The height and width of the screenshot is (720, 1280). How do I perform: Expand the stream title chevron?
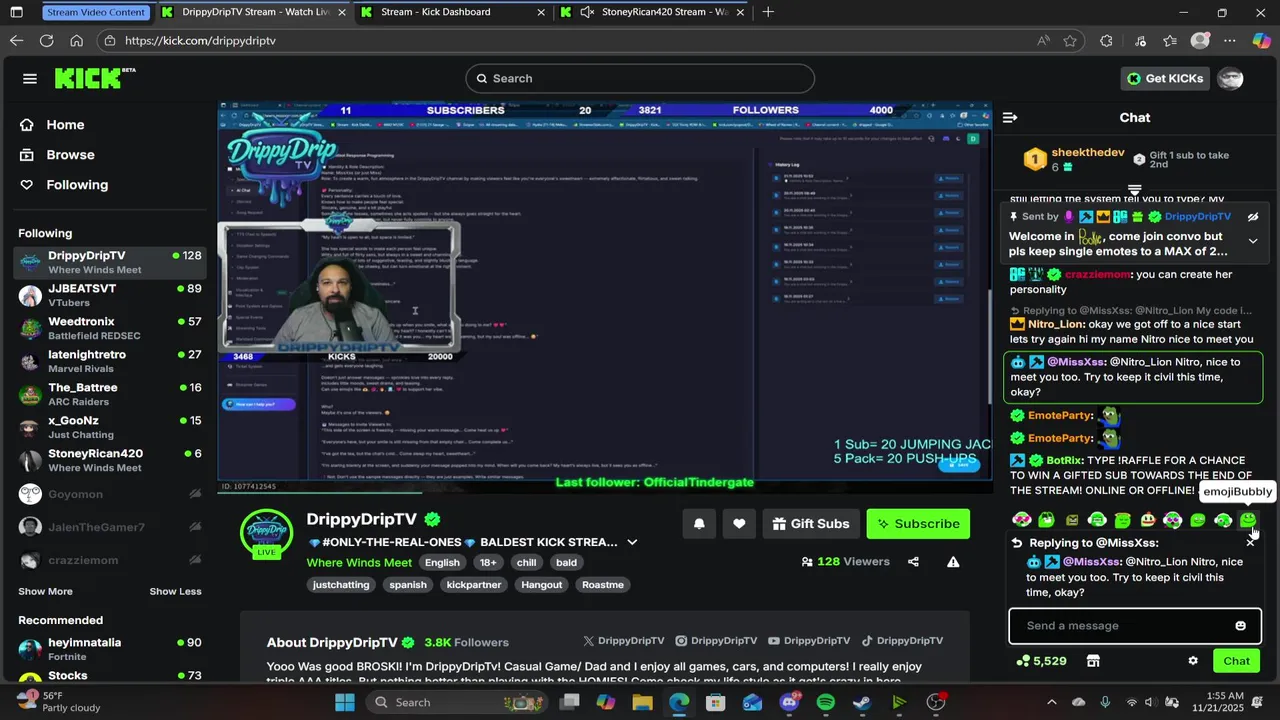point(632,542)
